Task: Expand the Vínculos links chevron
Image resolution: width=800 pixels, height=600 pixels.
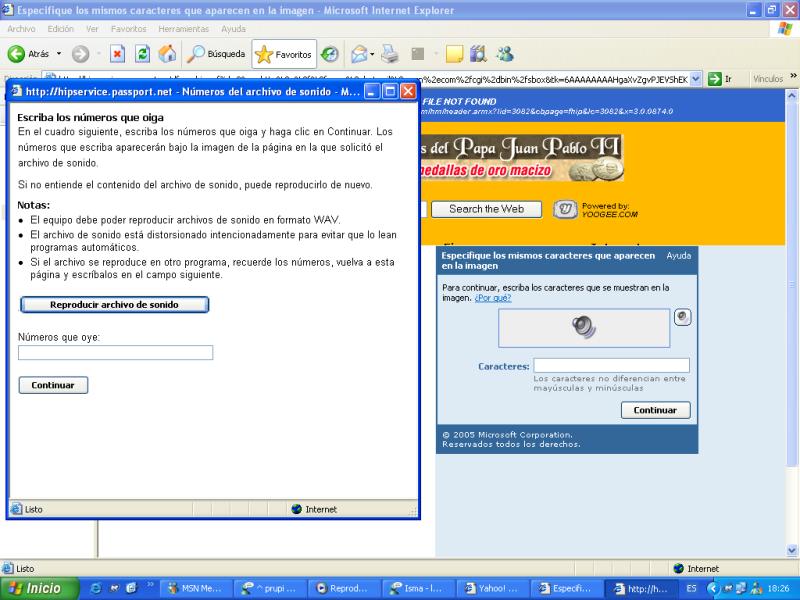Action: 793,77
